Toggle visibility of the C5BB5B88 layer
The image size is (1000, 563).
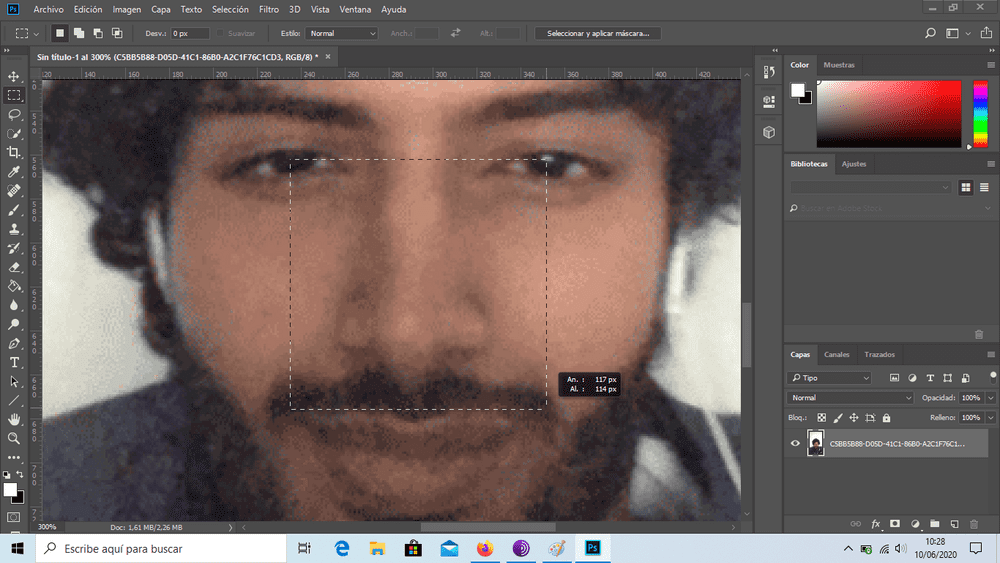click(795, 444)
